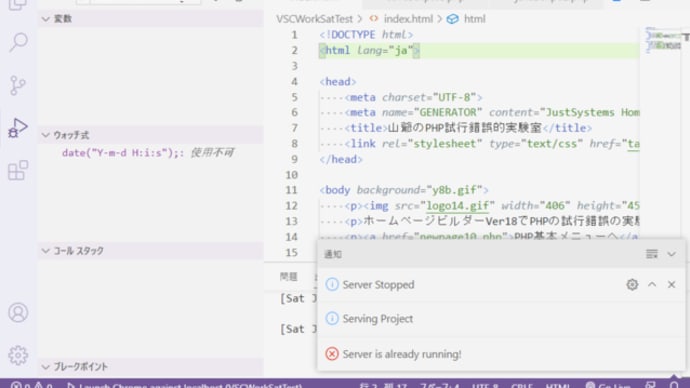Screen dimensions: 690x388
Task: Click the body background="y8b.gif" line
Action: pos(404,190)
